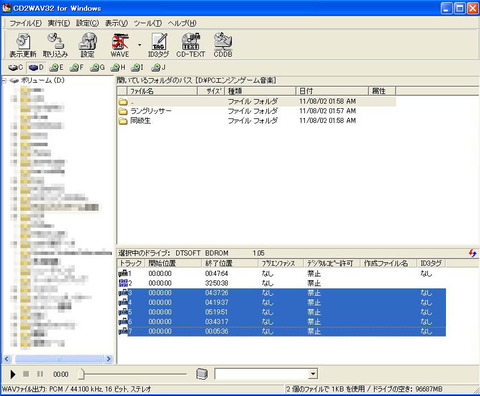The image size is (480, 396).
Task: Open the 表示(V) menu
Action: (116, 23)
